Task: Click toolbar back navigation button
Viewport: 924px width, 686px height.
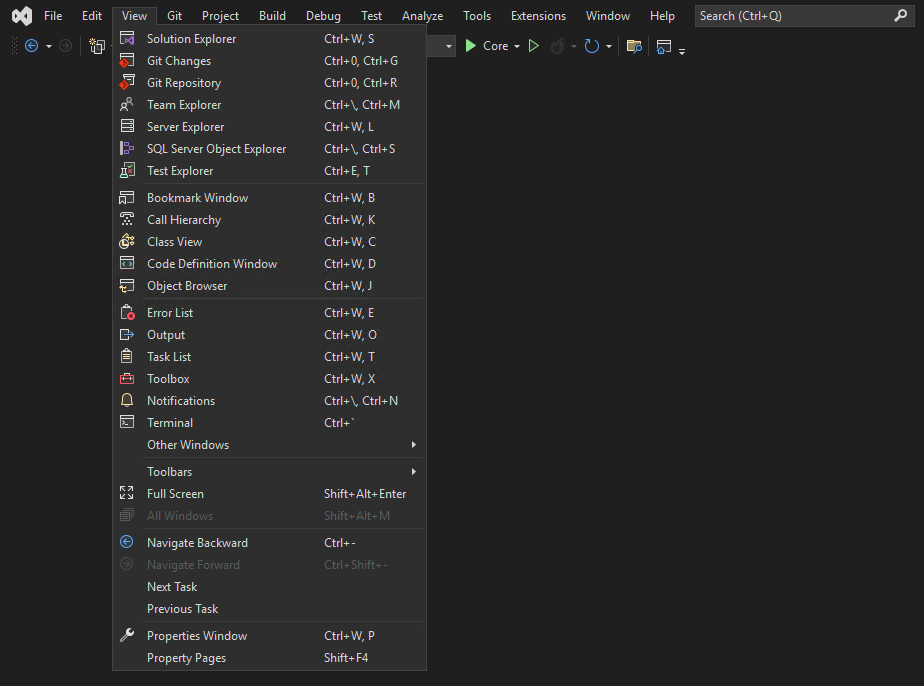Action: (x=32, y=46)
